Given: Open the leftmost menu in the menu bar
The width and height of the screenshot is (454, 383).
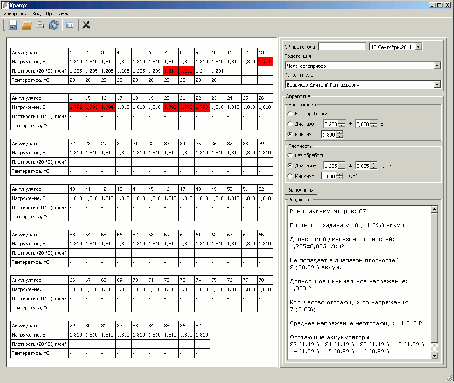Looking at the screenshot, I should tap(15, 14).
